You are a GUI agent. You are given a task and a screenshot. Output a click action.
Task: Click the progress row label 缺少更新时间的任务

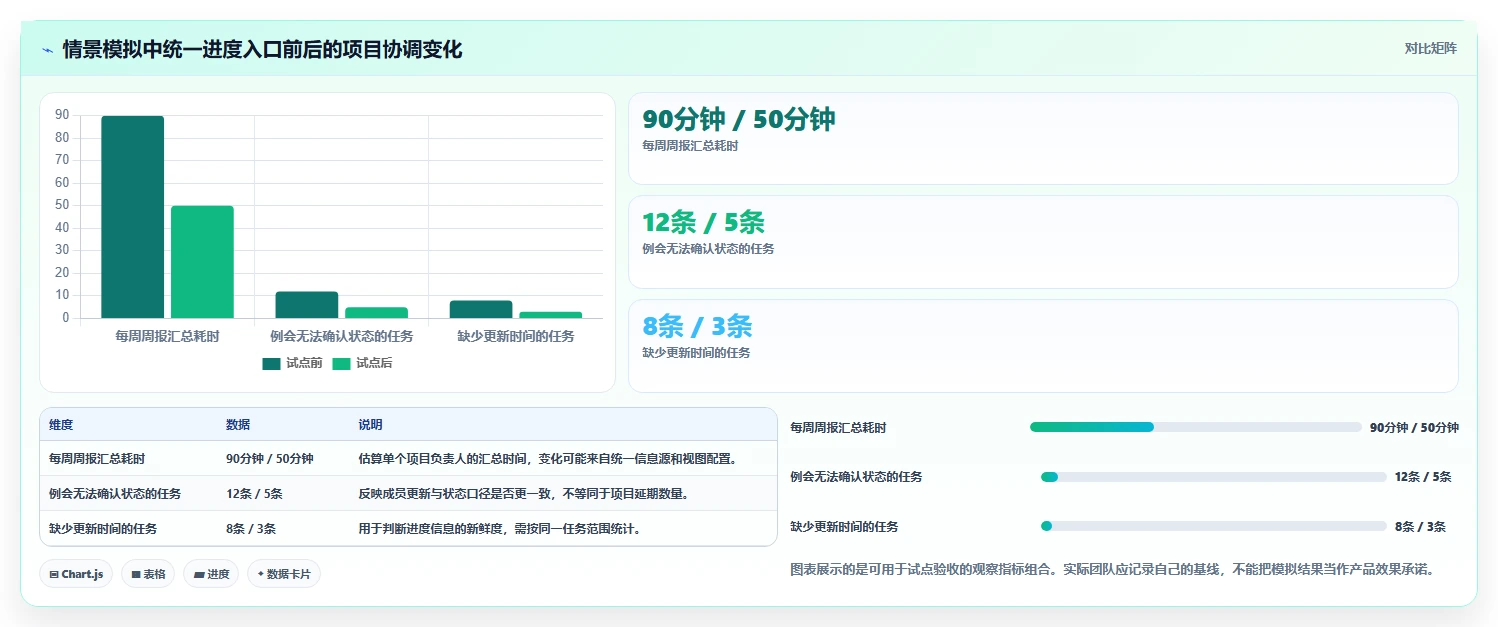(x=844, y=527)
